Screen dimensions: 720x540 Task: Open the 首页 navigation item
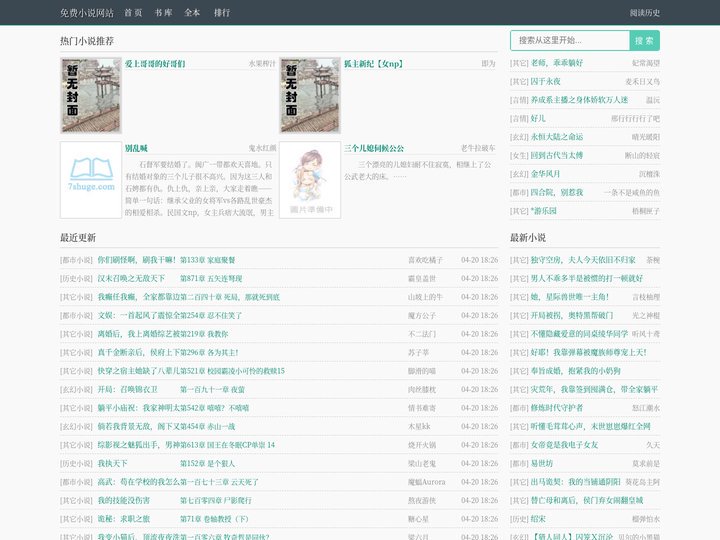(x=133, y=13)
